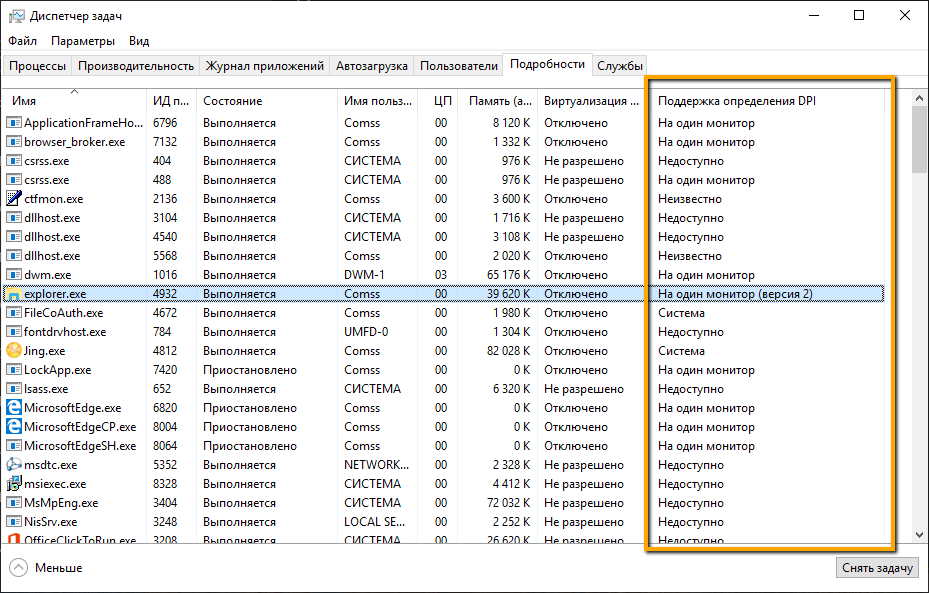This screenshot has height=593, width=929.
Task: Switch to the Производительность tab
Action: (x=136, y=66)
